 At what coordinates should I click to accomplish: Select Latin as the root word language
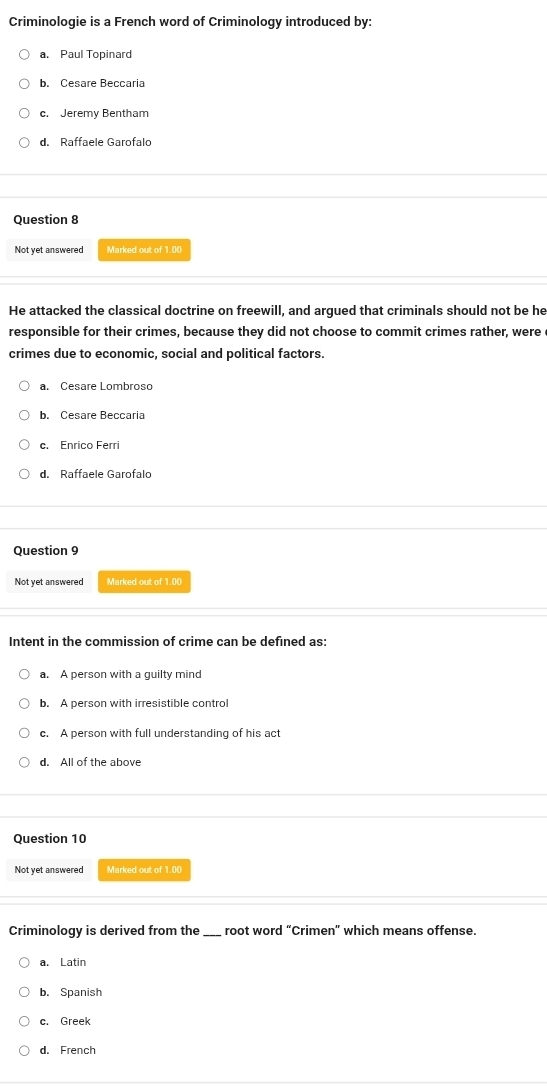coord(24,962)
